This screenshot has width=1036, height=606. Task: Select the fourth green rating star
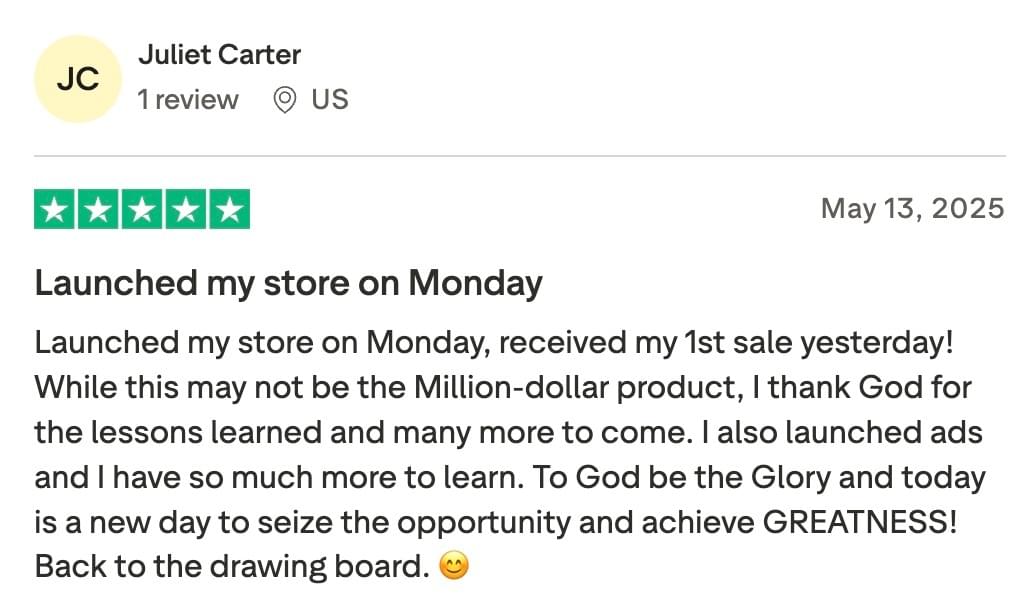point(186,209)
